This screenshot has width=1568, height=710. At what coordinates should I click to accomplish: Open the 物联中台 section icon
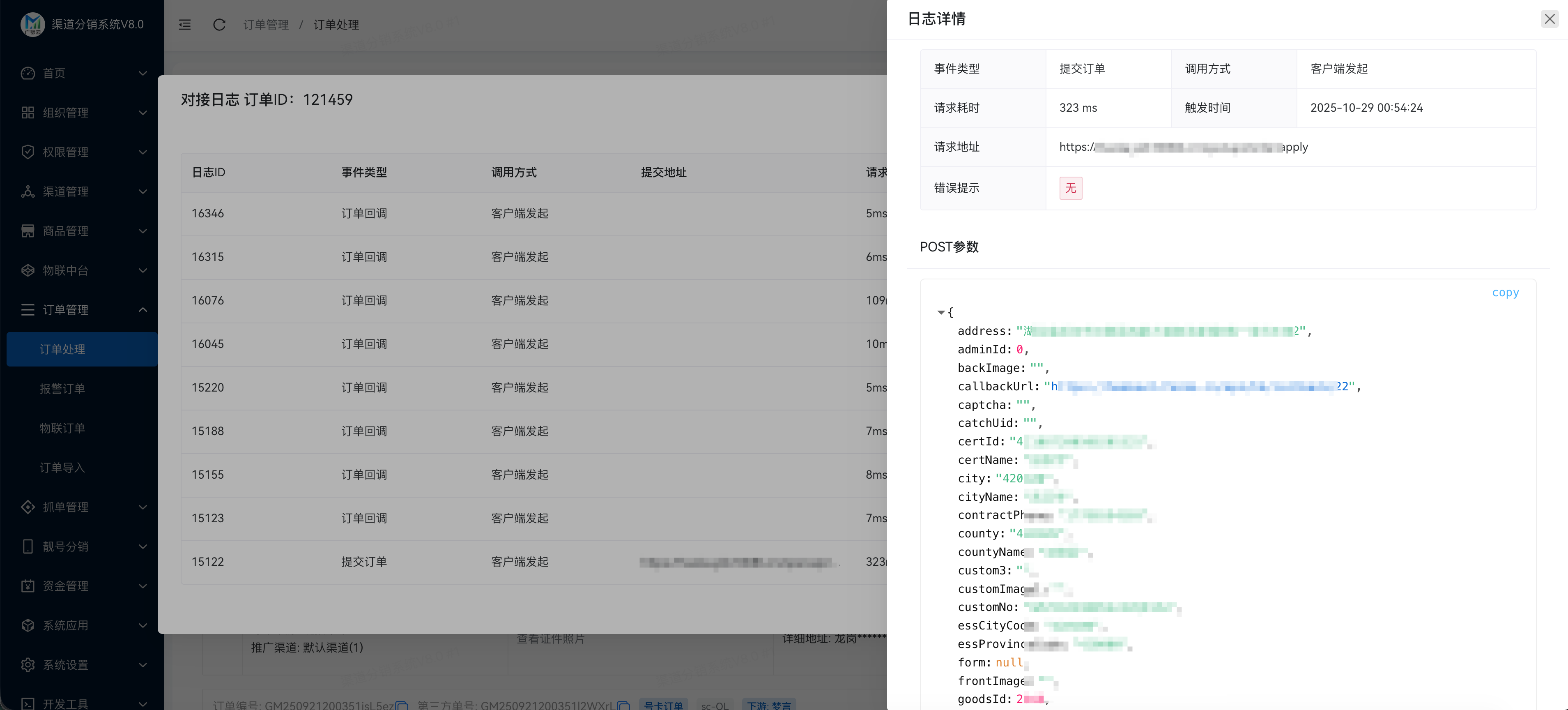28,270
